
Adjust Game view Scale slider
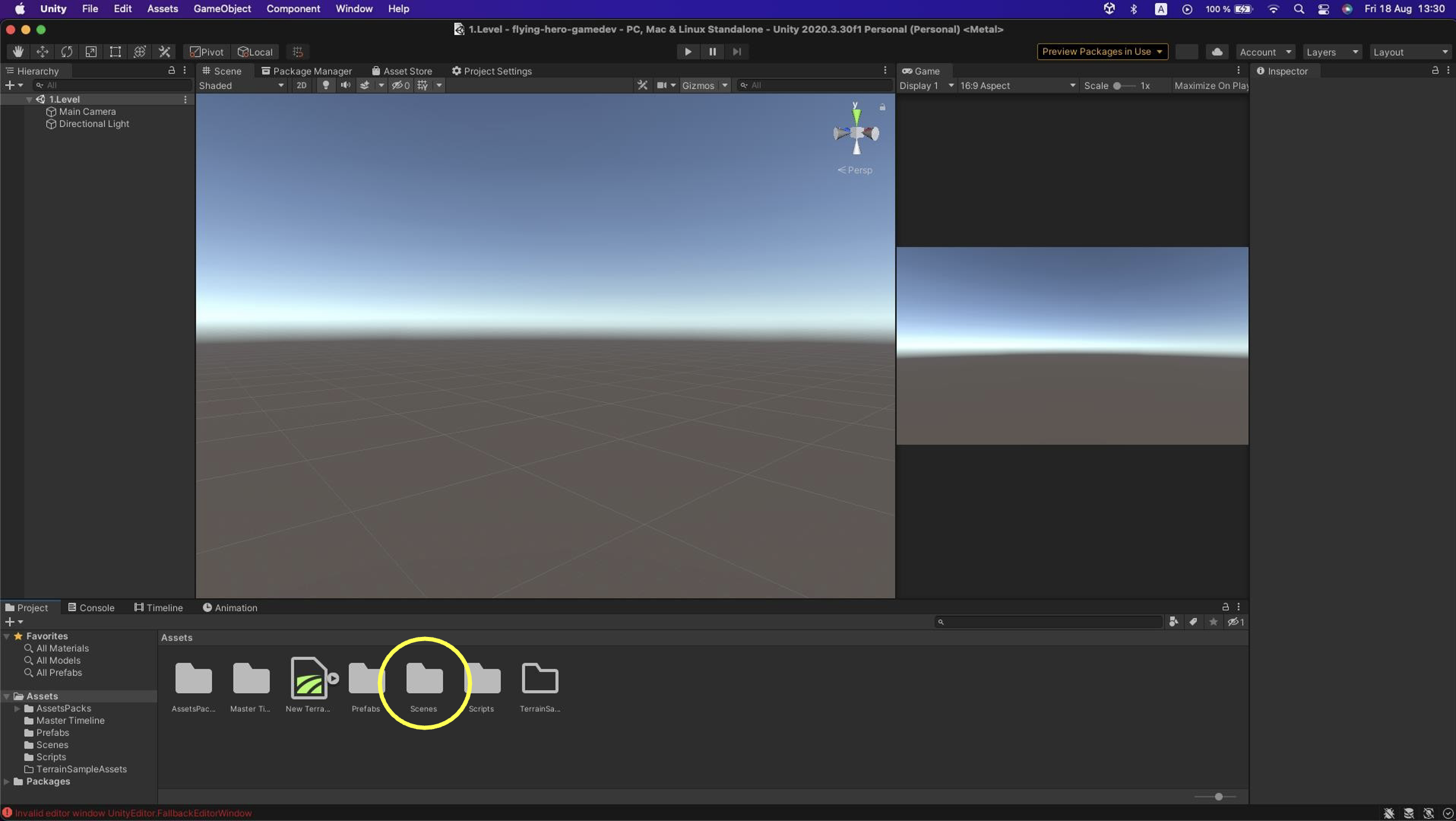[x=1124, y=85]
